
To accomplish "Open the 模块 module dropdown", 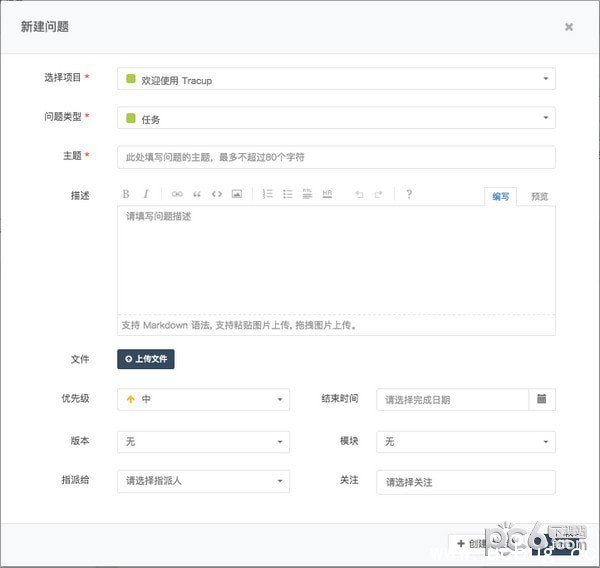I will tap(465, 441).
